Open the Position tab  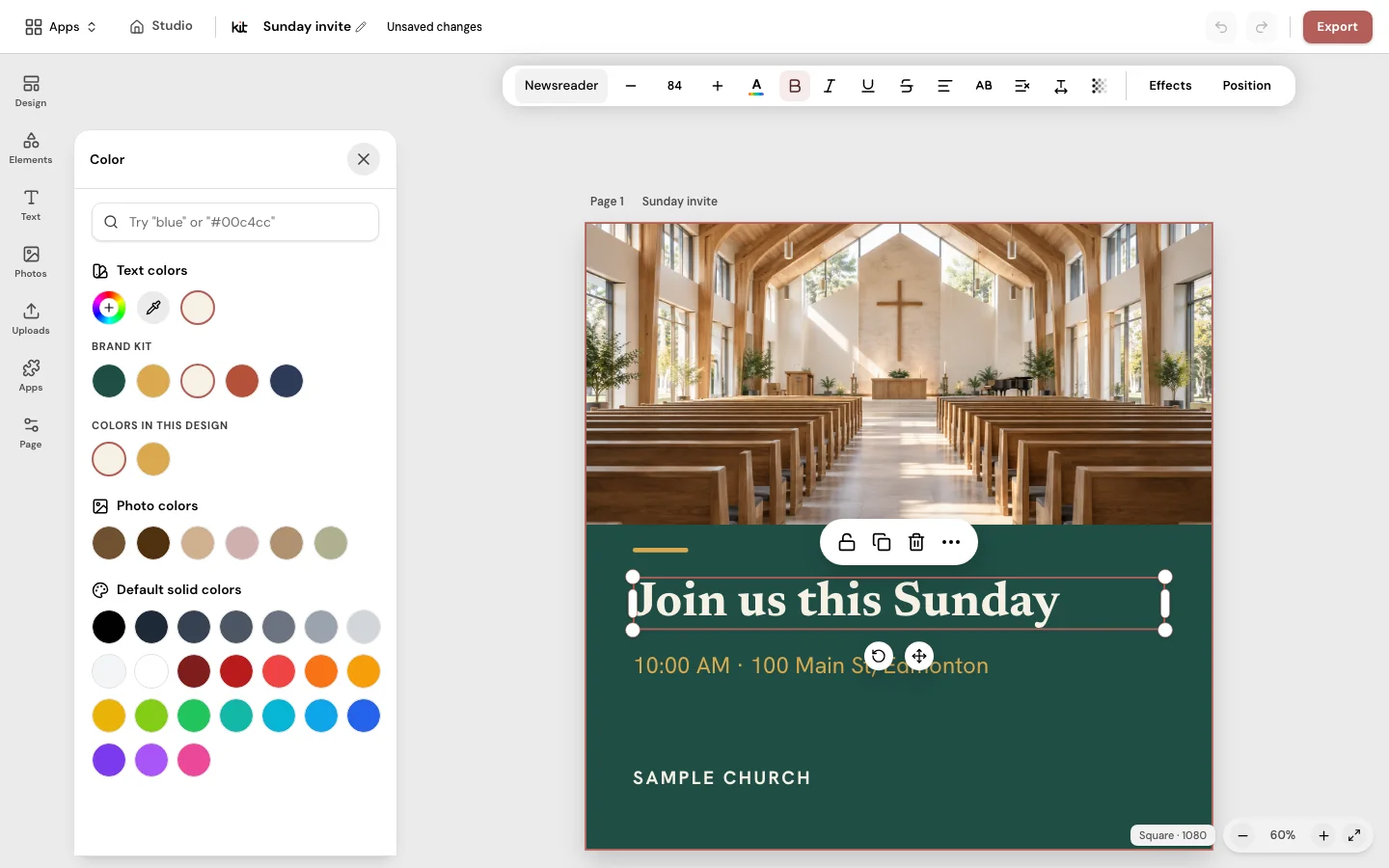click(1246, 86)
